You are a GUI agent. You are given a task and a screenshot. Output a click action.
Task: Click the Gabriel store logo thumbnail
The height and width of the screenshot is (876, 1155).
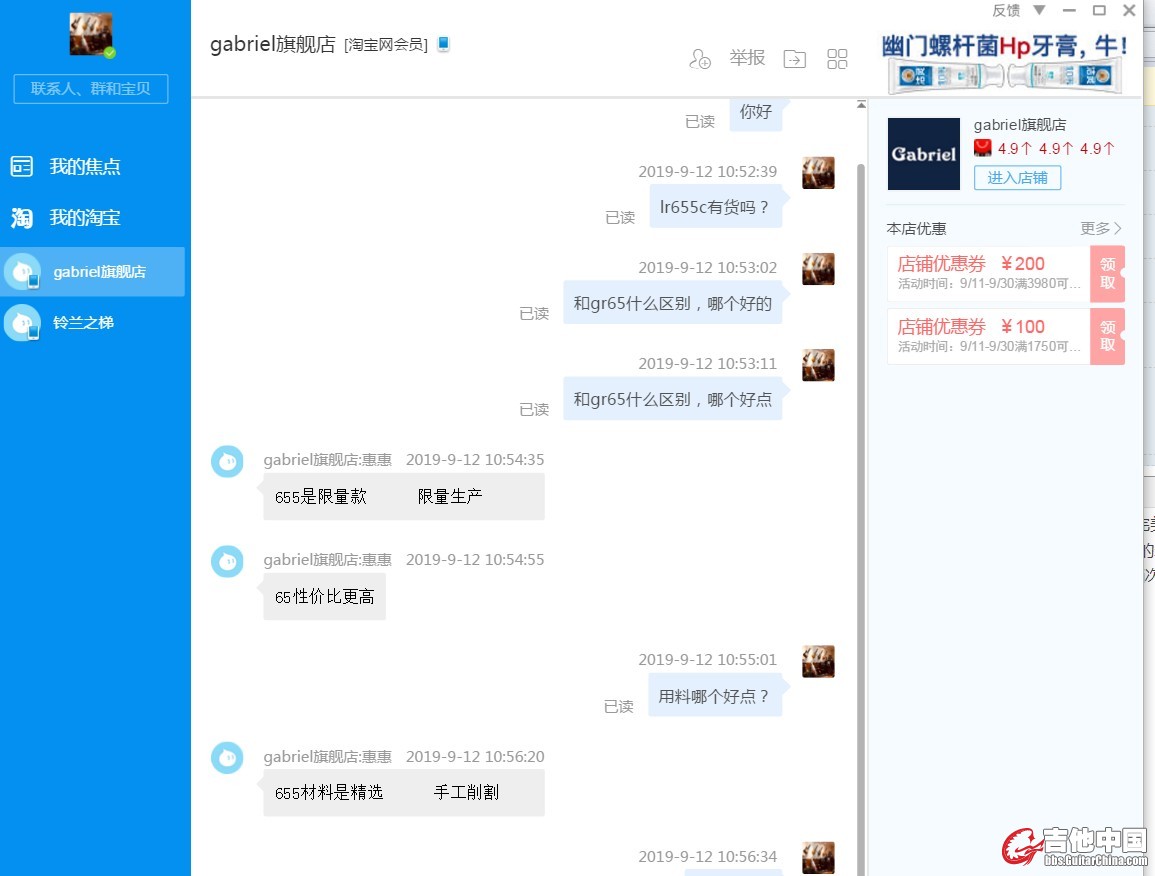923,154
